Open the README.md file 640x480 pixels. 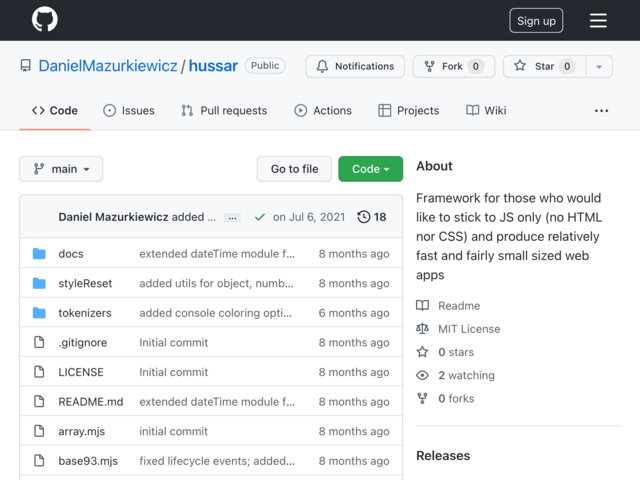pos(91,402)
